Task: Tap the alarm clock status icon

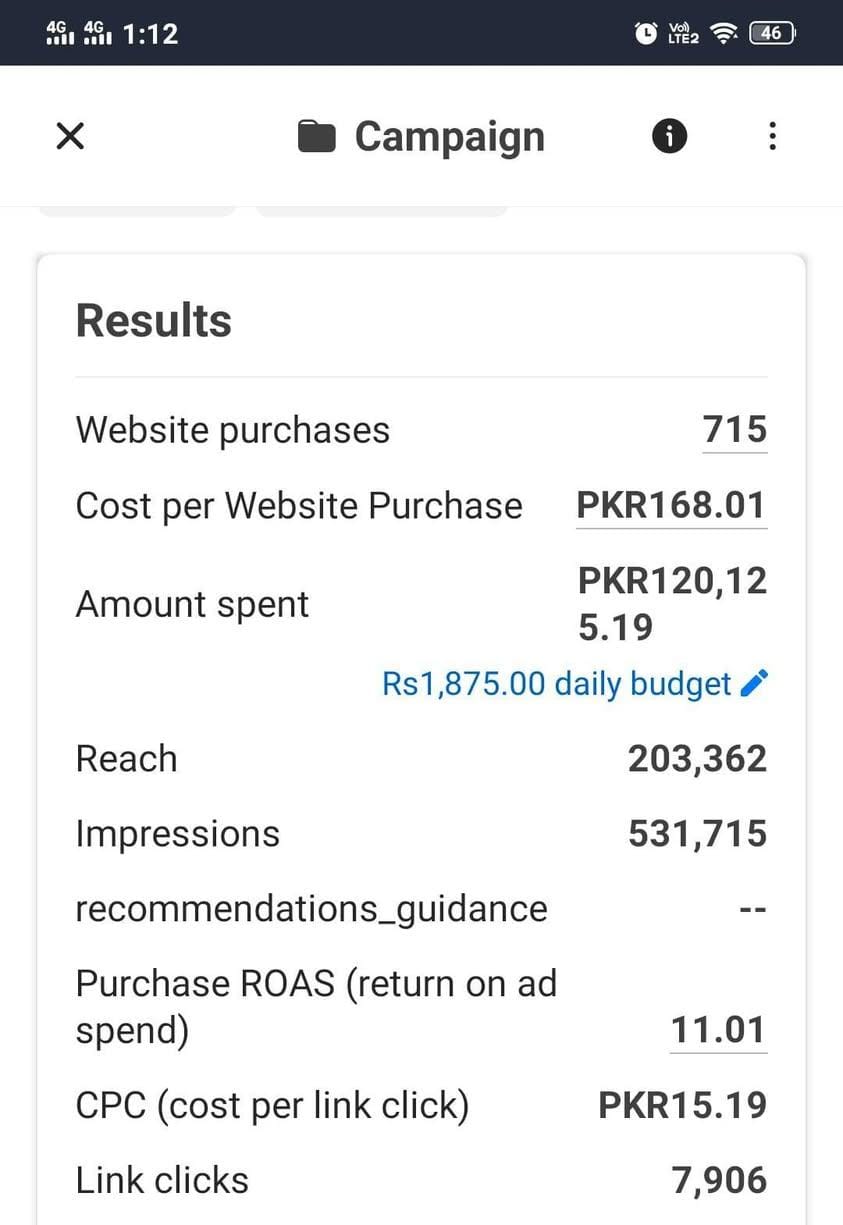Action: point(646,33)
